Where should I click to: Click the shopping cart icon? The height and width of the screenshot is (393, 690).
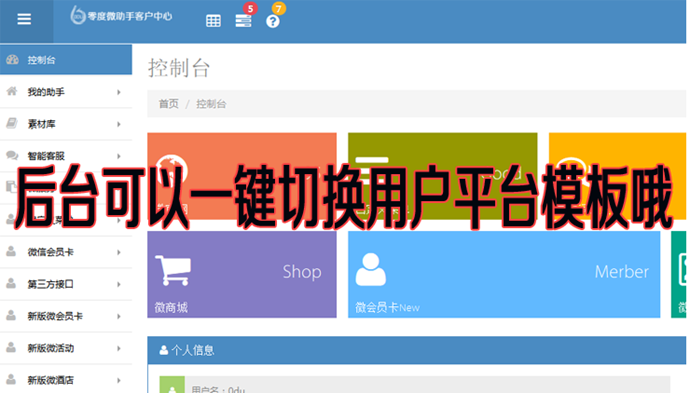(x=173, y=270)
